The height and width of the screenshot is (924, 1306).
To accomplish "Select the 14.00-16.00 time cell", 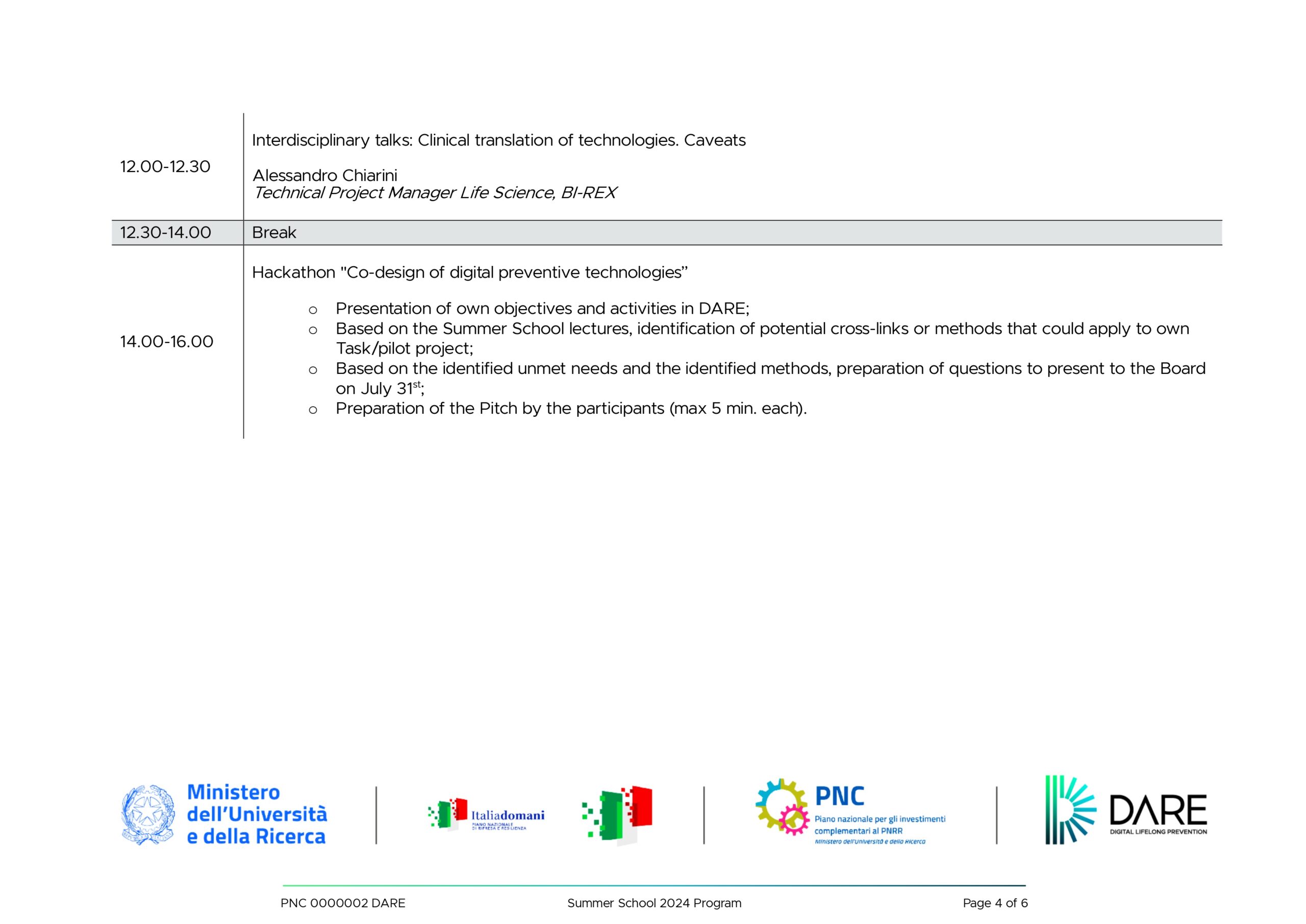I will [x=167, y=341].
